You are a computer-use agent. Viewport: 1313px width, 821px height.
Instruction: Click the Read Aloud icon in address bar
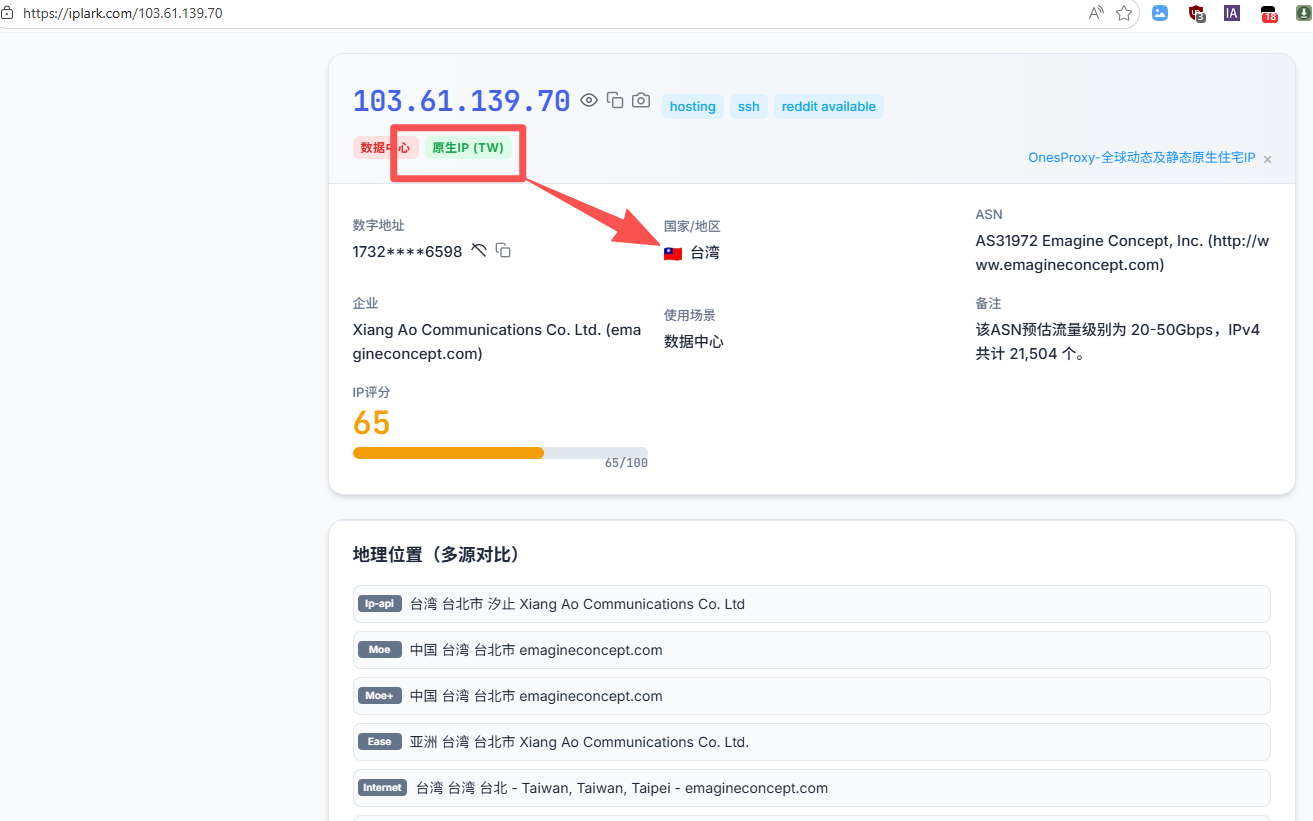[1096, 13]
